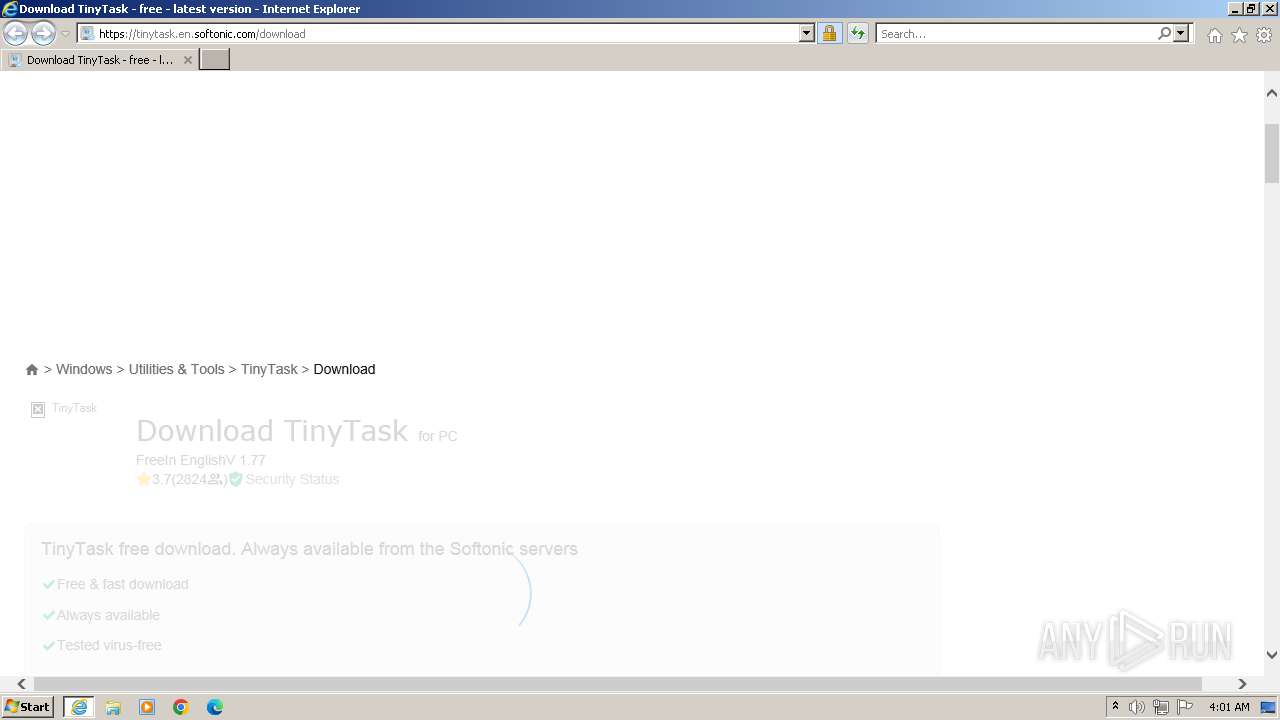Click the vertical scrollbar thumb
The image size is (1280, 720).
click(x=1272, y=154)
